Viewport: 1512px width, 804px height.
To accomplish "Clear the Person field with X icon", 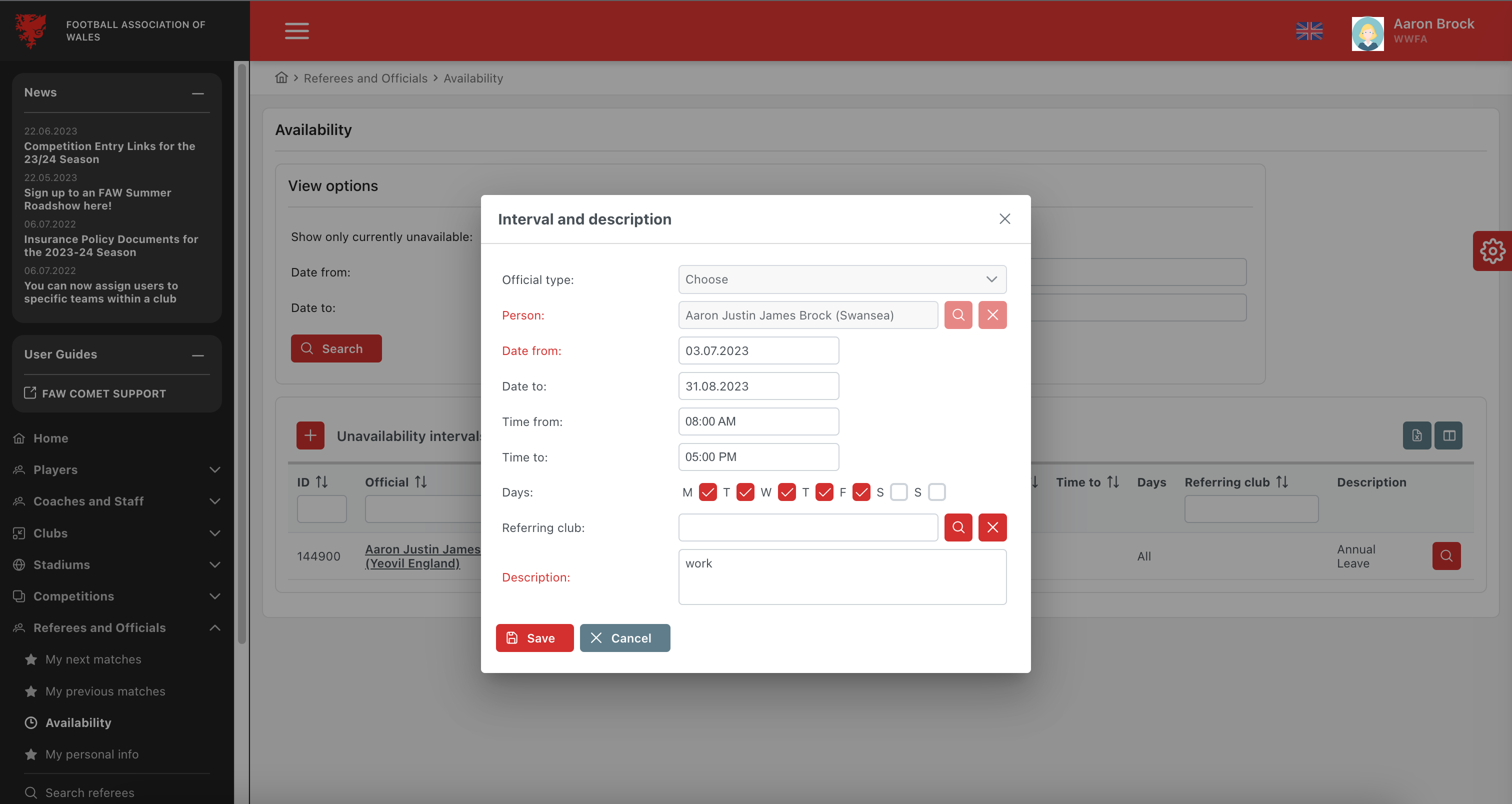I will pos(992,315).
